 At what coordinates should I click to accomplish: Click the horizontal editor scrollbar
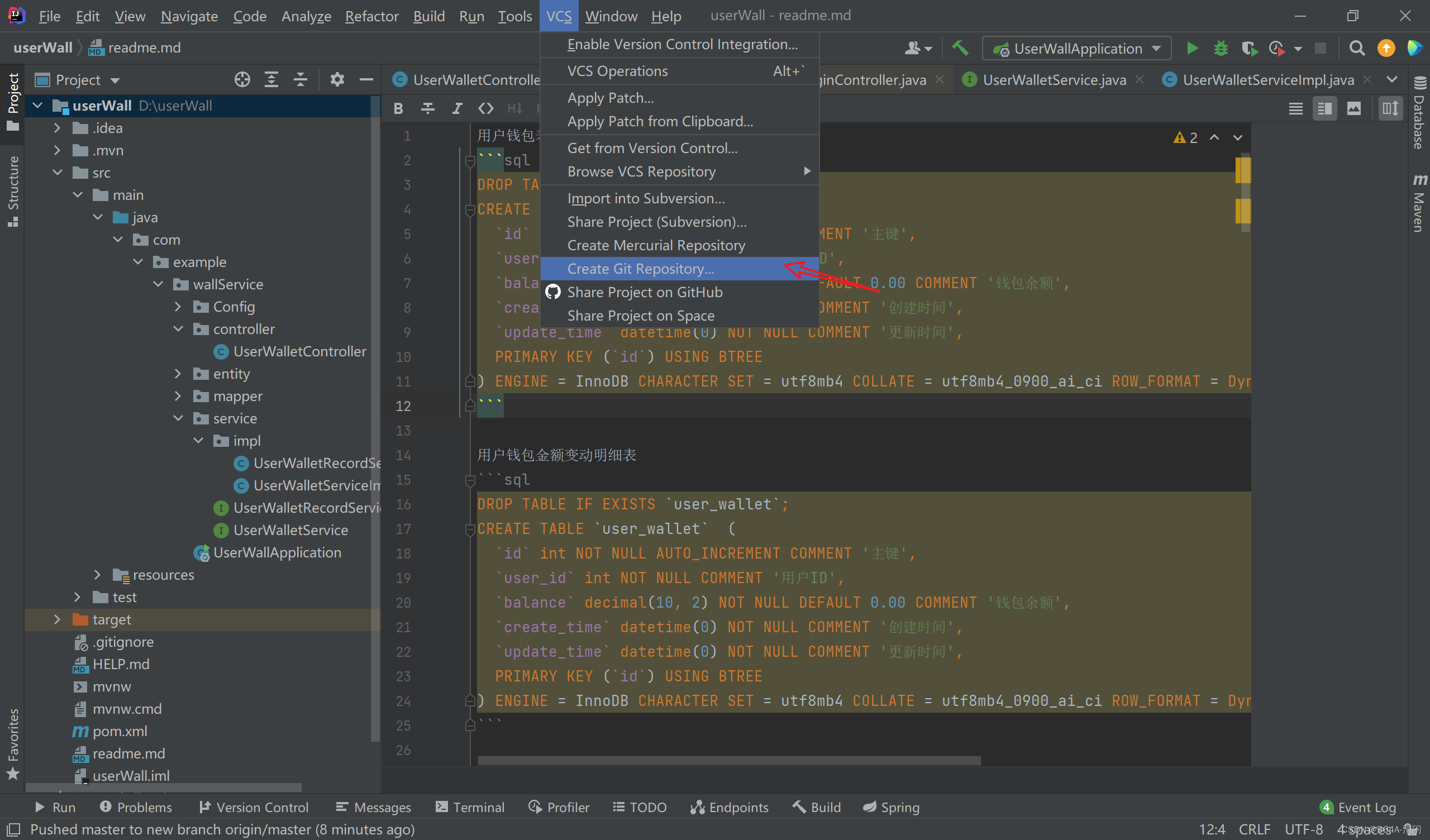728,761
